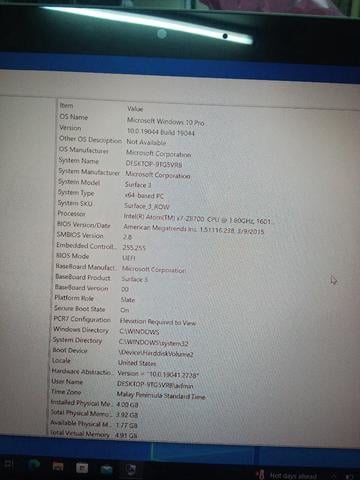Click the 'Item' column header
The height and width of the screenshot is (480, 360).
coord(66,106)
